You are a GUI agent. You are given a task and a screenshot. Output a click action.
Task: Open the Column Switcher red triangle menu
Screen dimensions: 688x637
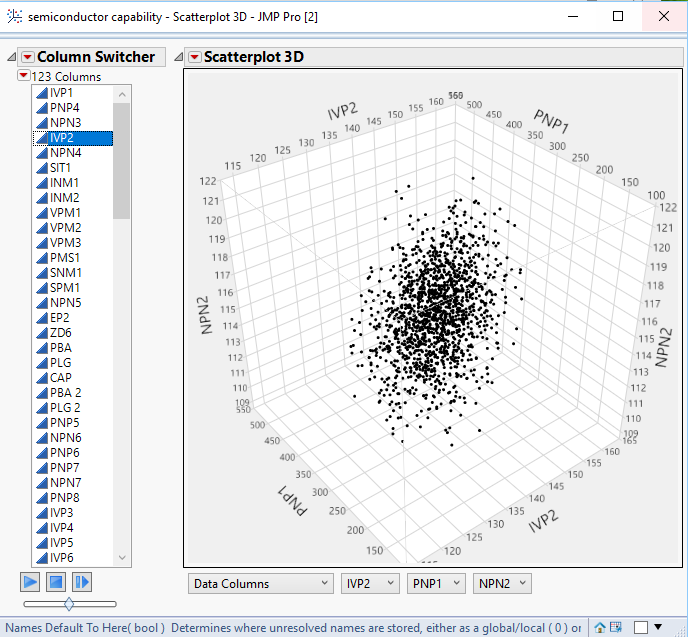click(27, 57)
